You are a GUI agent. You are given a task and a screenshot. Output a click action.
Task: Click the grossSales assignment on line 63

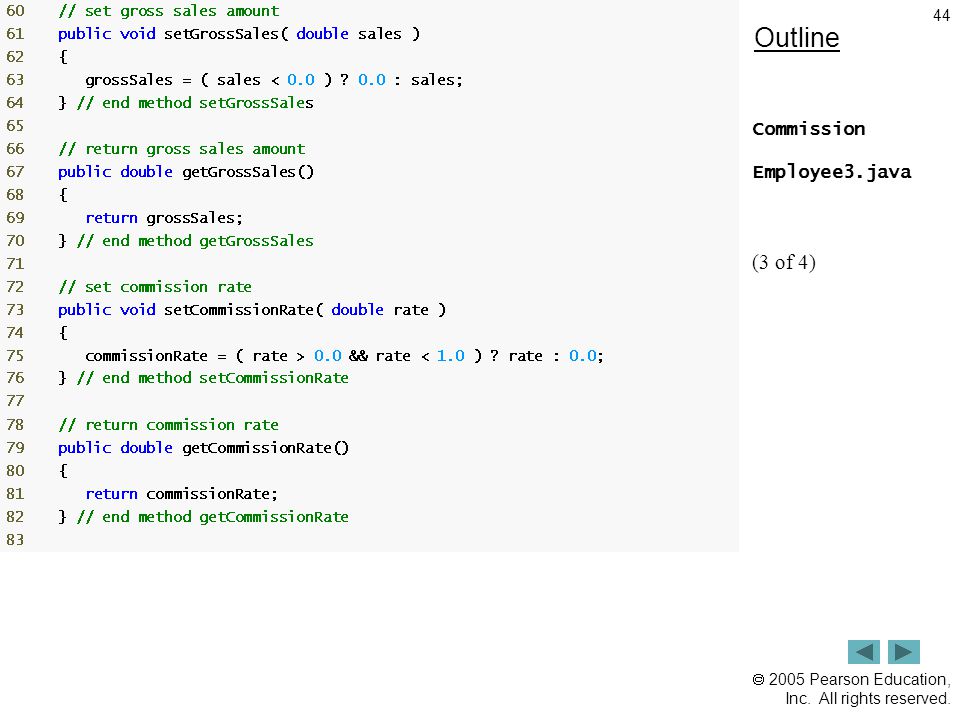tap(274, 80)
